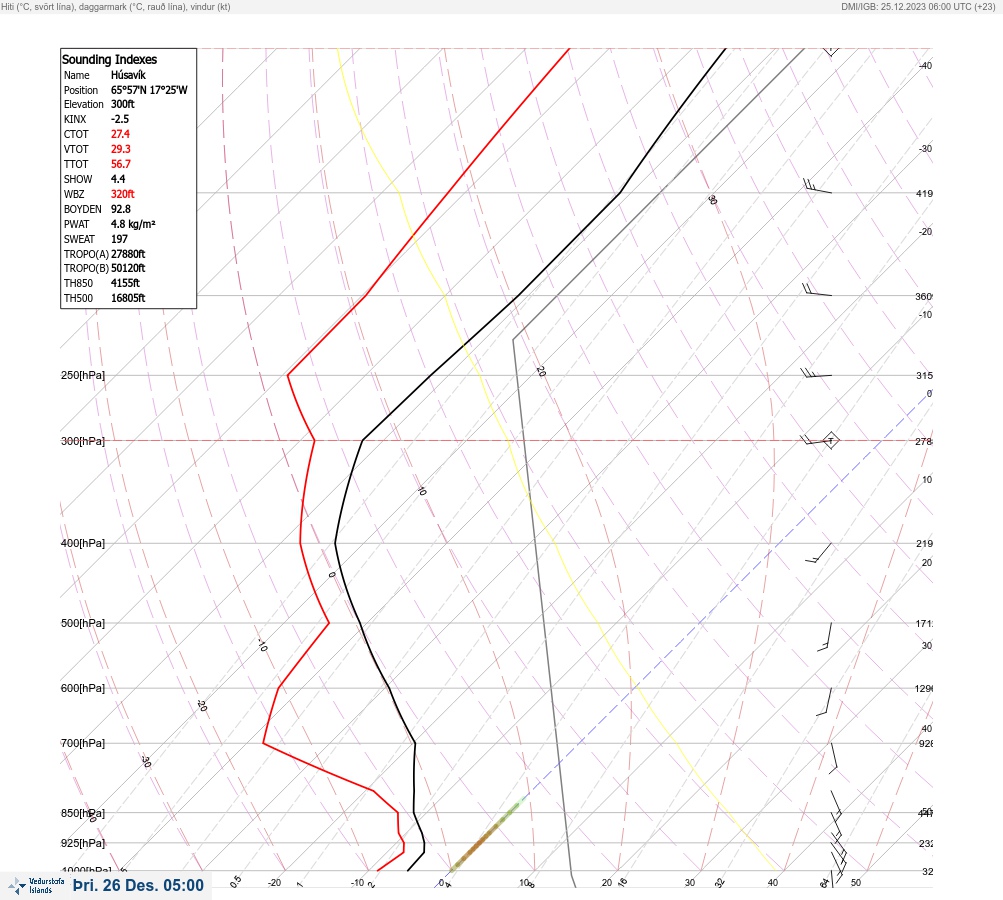Click the KINX value '-2.5'

(x=120, y=119)
